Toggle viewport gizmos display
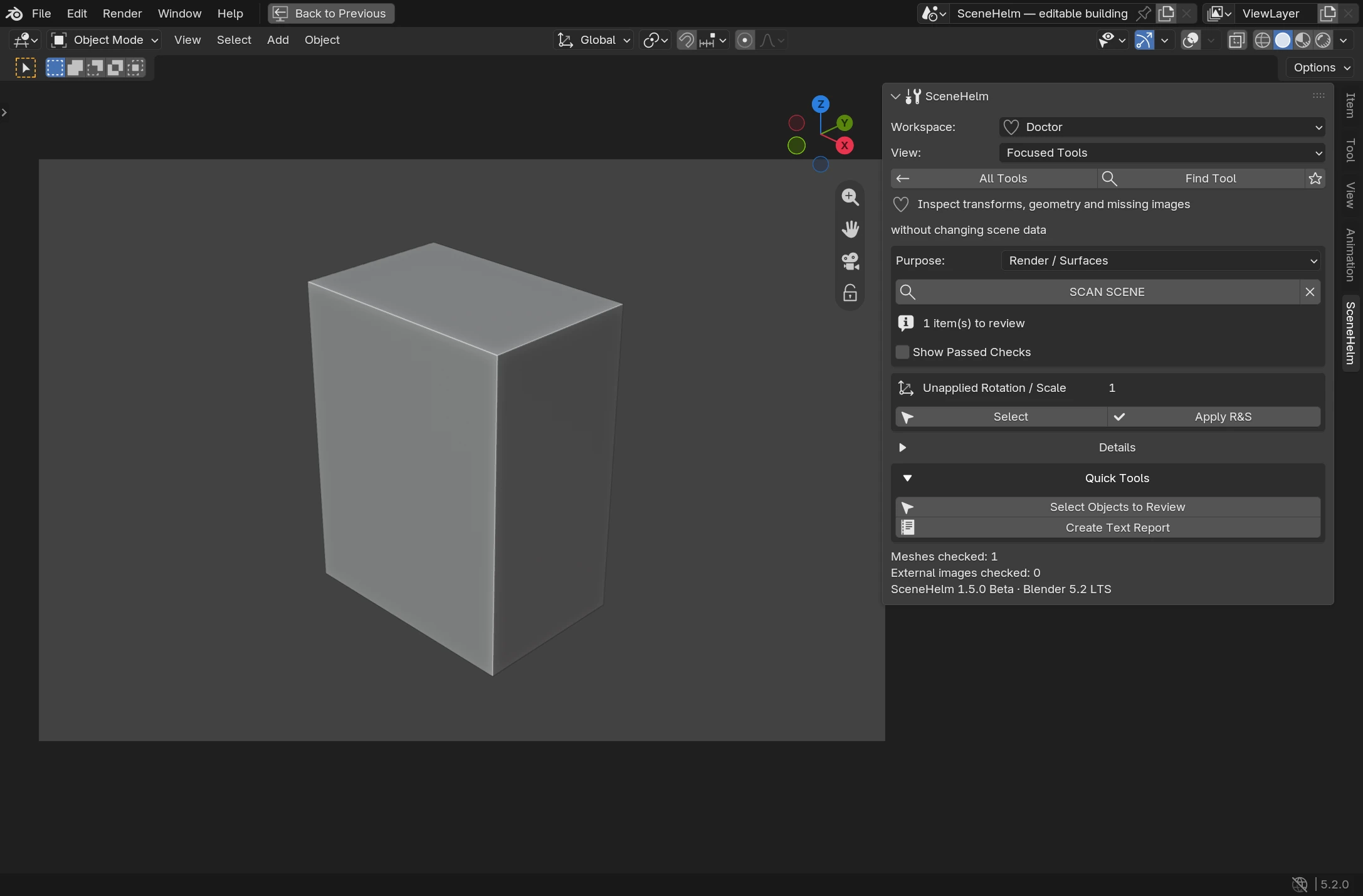 click(1144, 40)
